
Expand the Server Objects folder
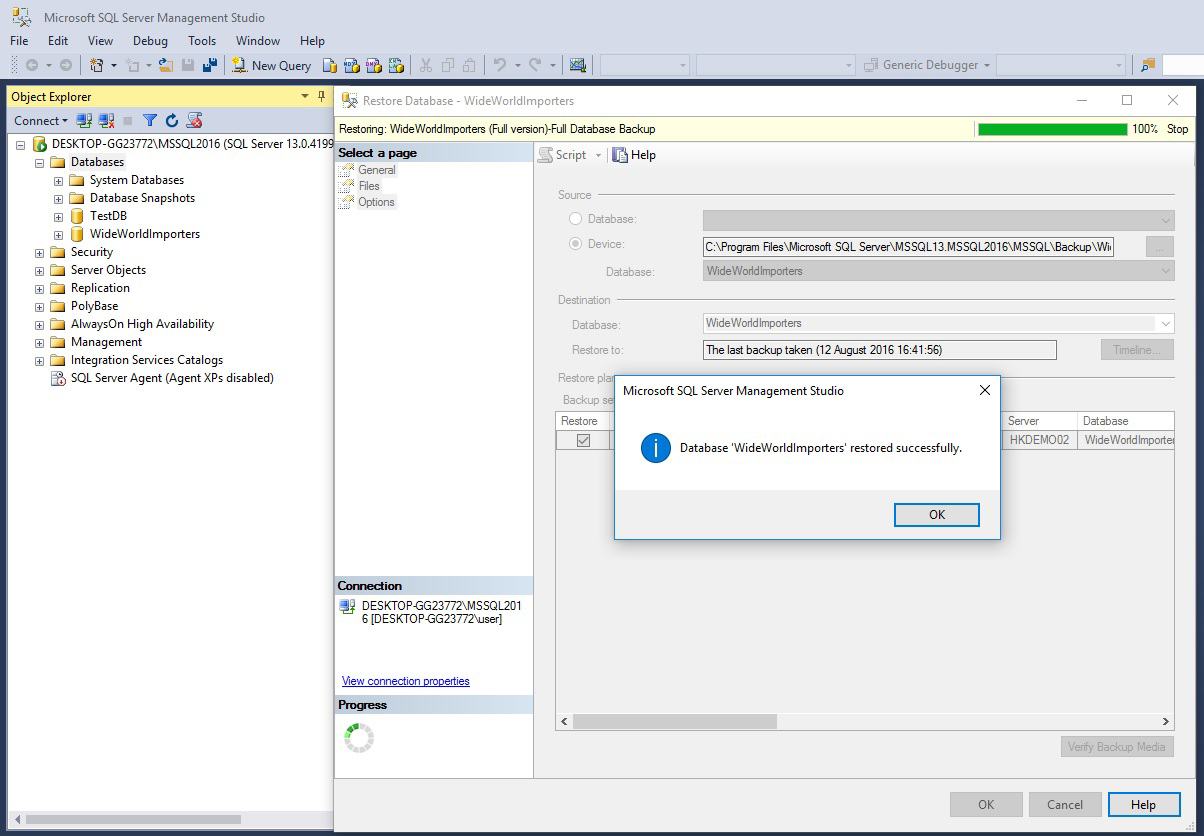pyautogui.click(x=39, y=270)
